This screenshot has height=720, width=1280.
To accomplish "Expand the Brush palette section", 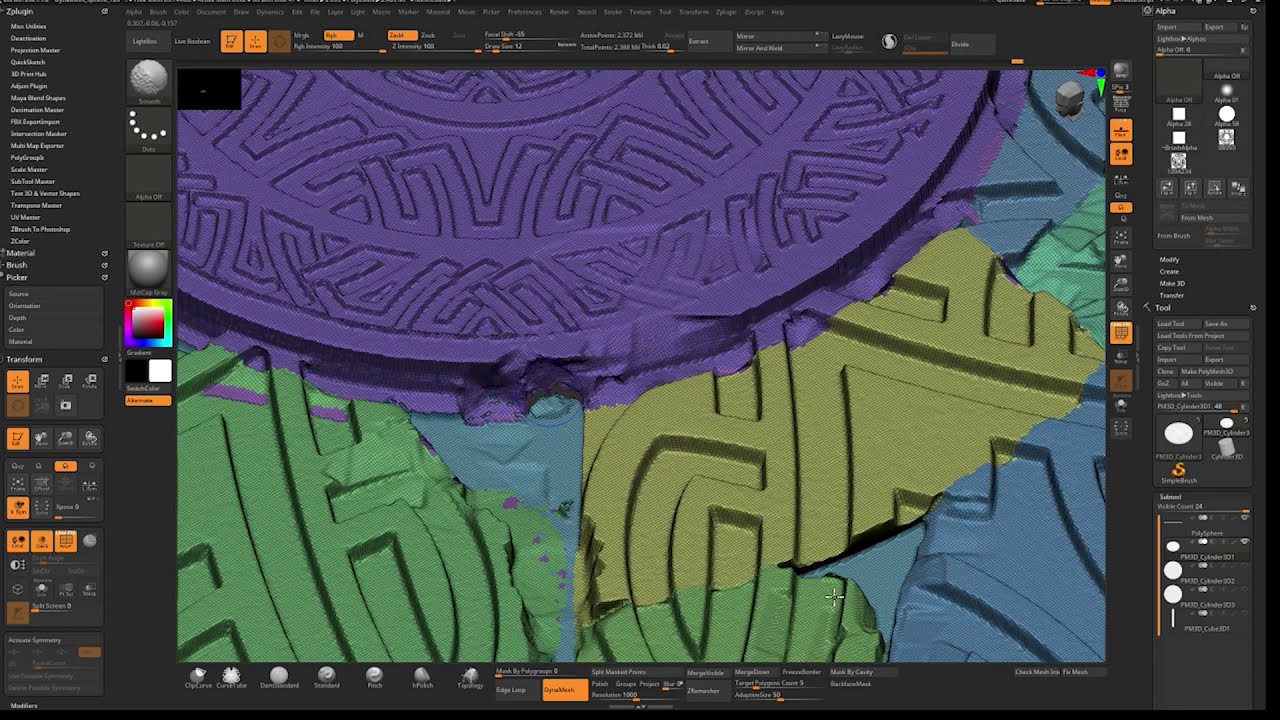I will (x=17, y=265).
